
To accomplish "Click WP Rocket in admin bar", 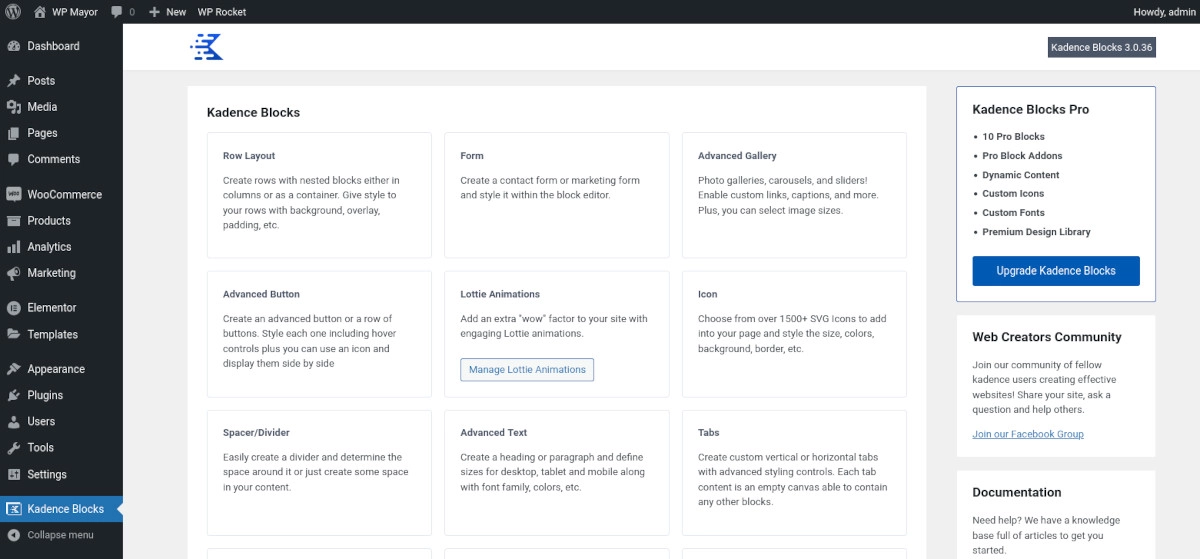I will [222, 12].
